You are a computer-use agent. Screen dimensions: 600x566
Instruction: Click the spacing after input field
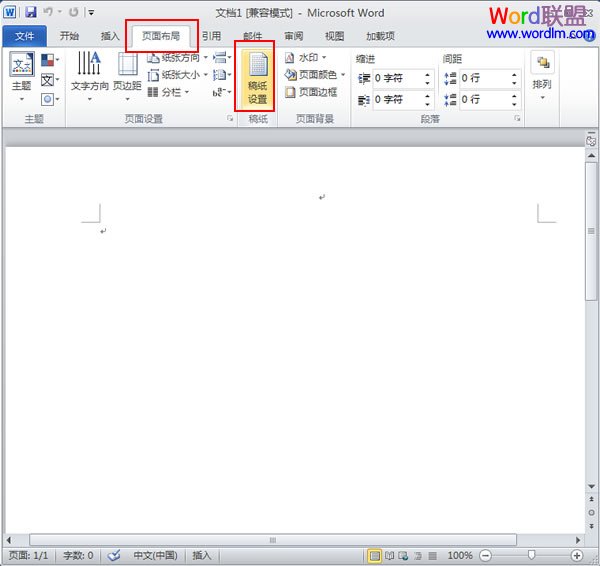point(484,99)
